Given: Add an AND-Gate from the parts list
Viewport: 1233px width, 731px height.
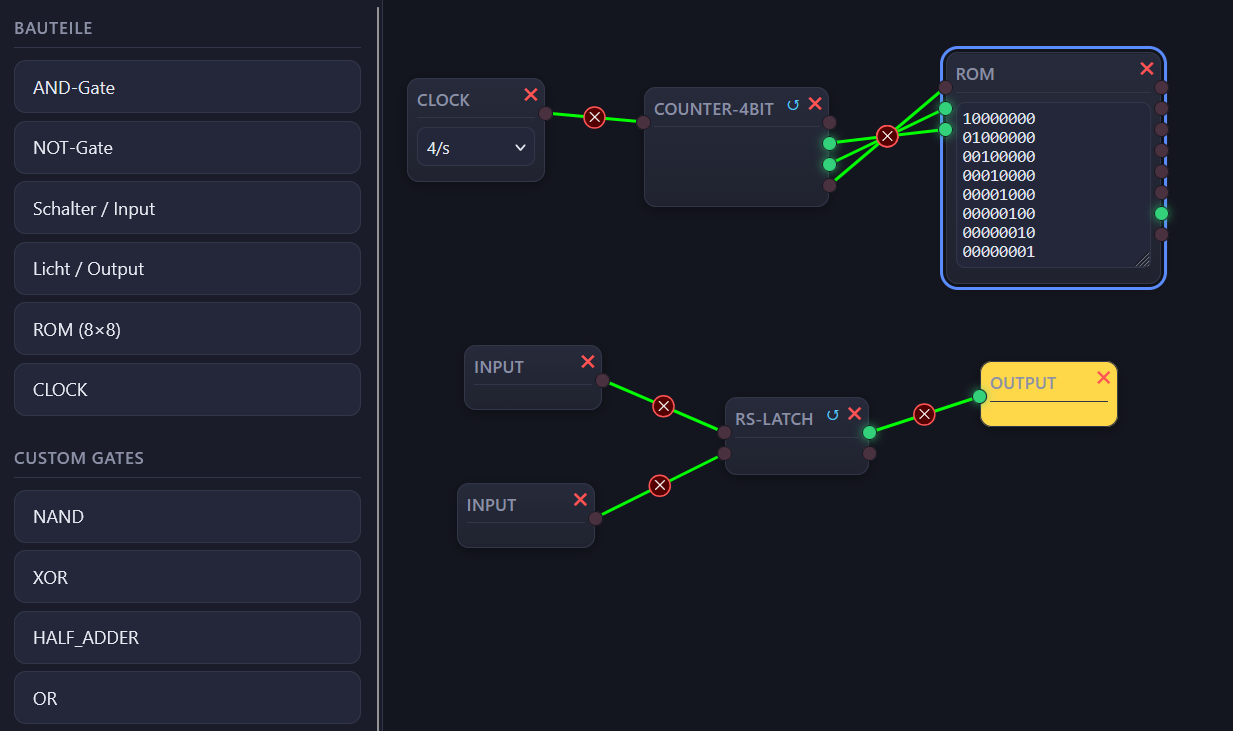Looking at the screenshot, I should pos(187,87).
